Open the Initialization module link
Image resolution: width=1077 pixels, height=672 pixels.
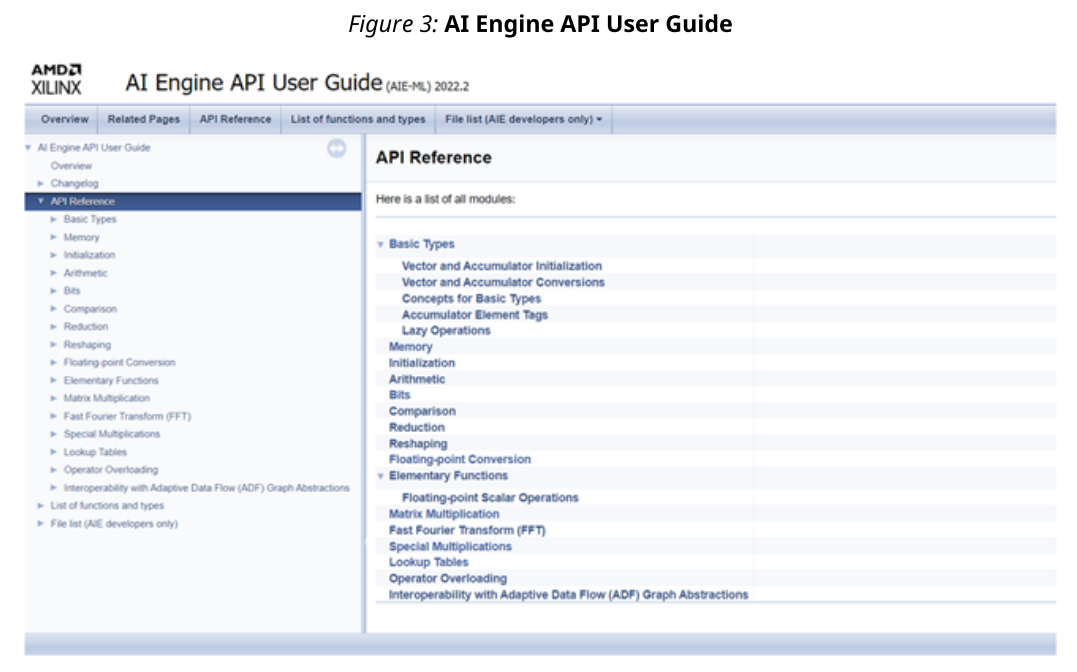click(x=422, y=363)
